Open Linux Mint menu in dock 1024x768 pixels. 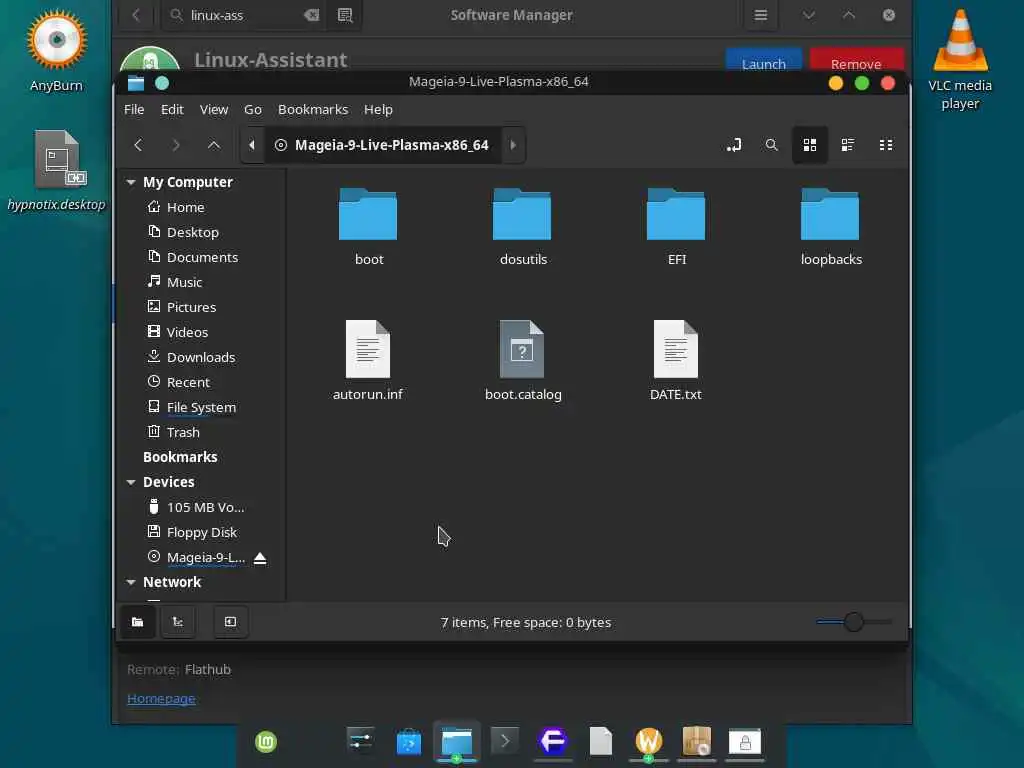(x=266, y=742)
